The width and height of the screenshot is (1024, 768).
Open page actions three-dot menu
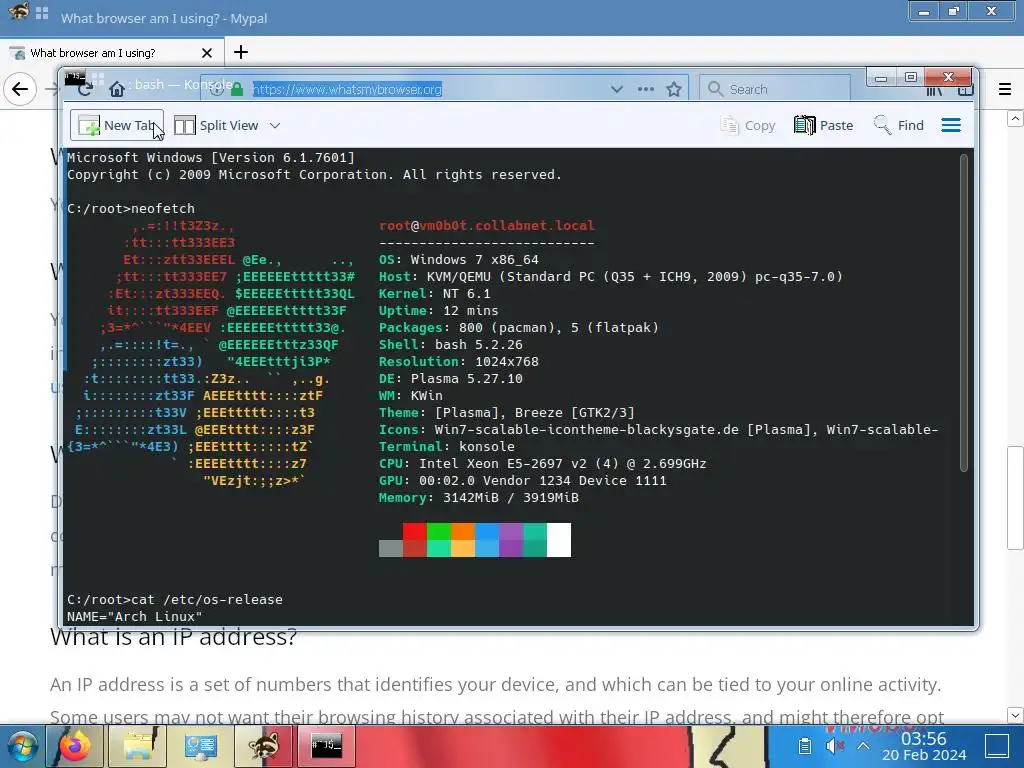[645, 89]
